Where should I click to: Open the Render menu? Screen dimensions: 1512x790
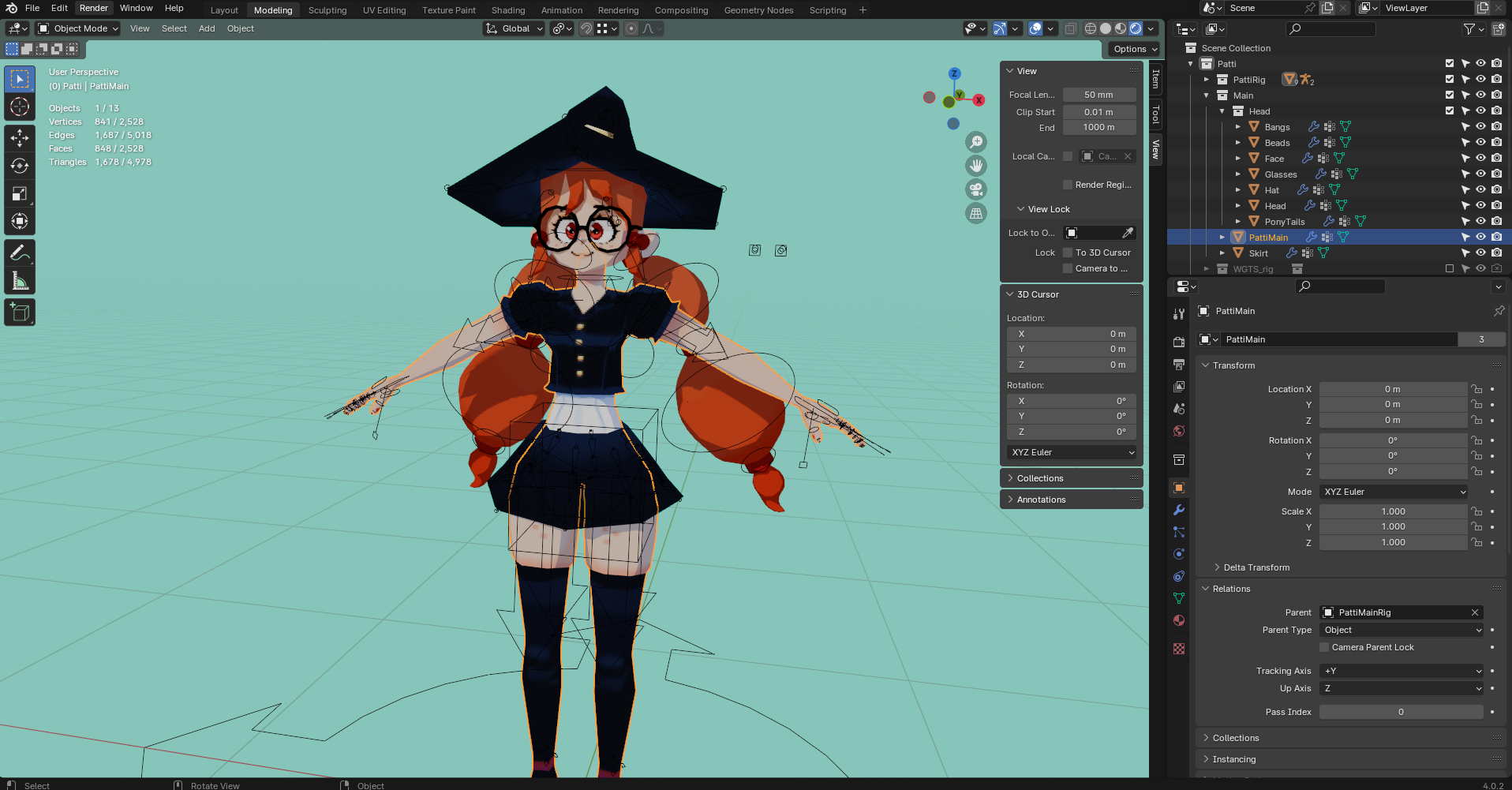[x=94, y=8]
